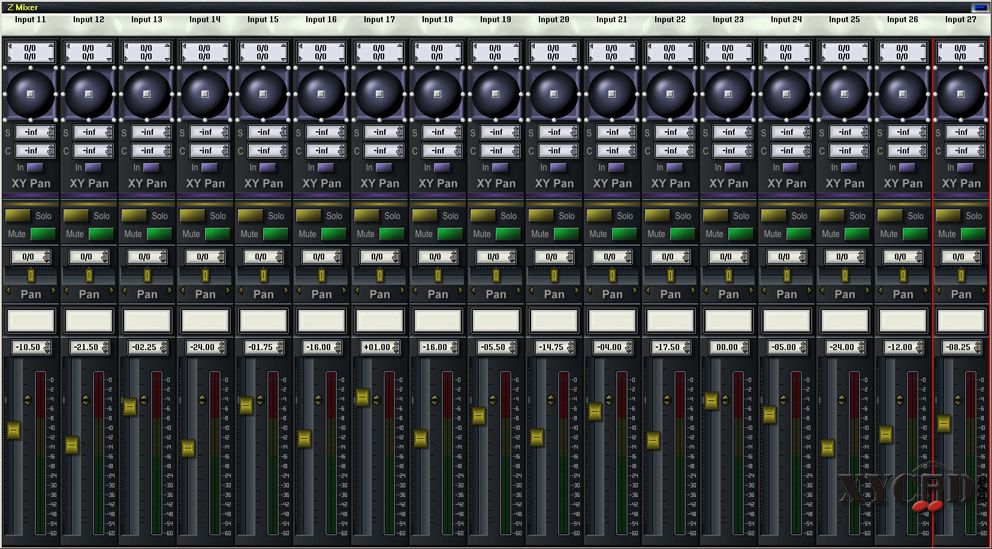Click the XY pan center handle on Input 12
Viewport: 992px width, 549px height.
89,94
